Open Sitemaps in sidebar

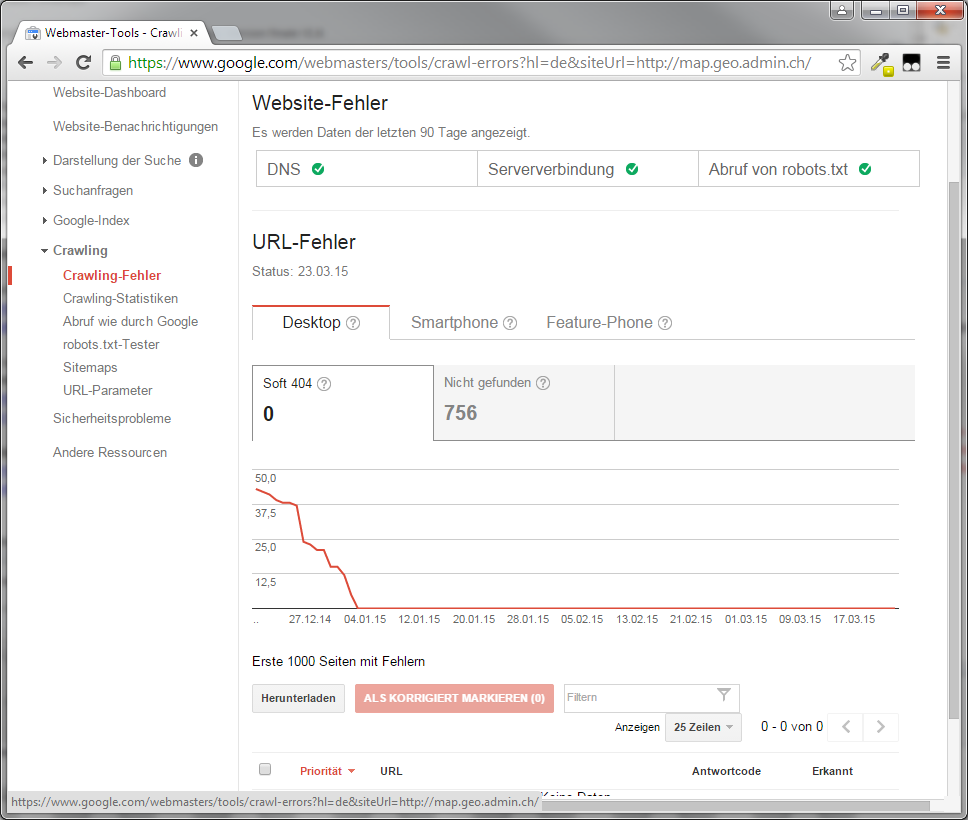pyautogui.click(x=90, y=367)
